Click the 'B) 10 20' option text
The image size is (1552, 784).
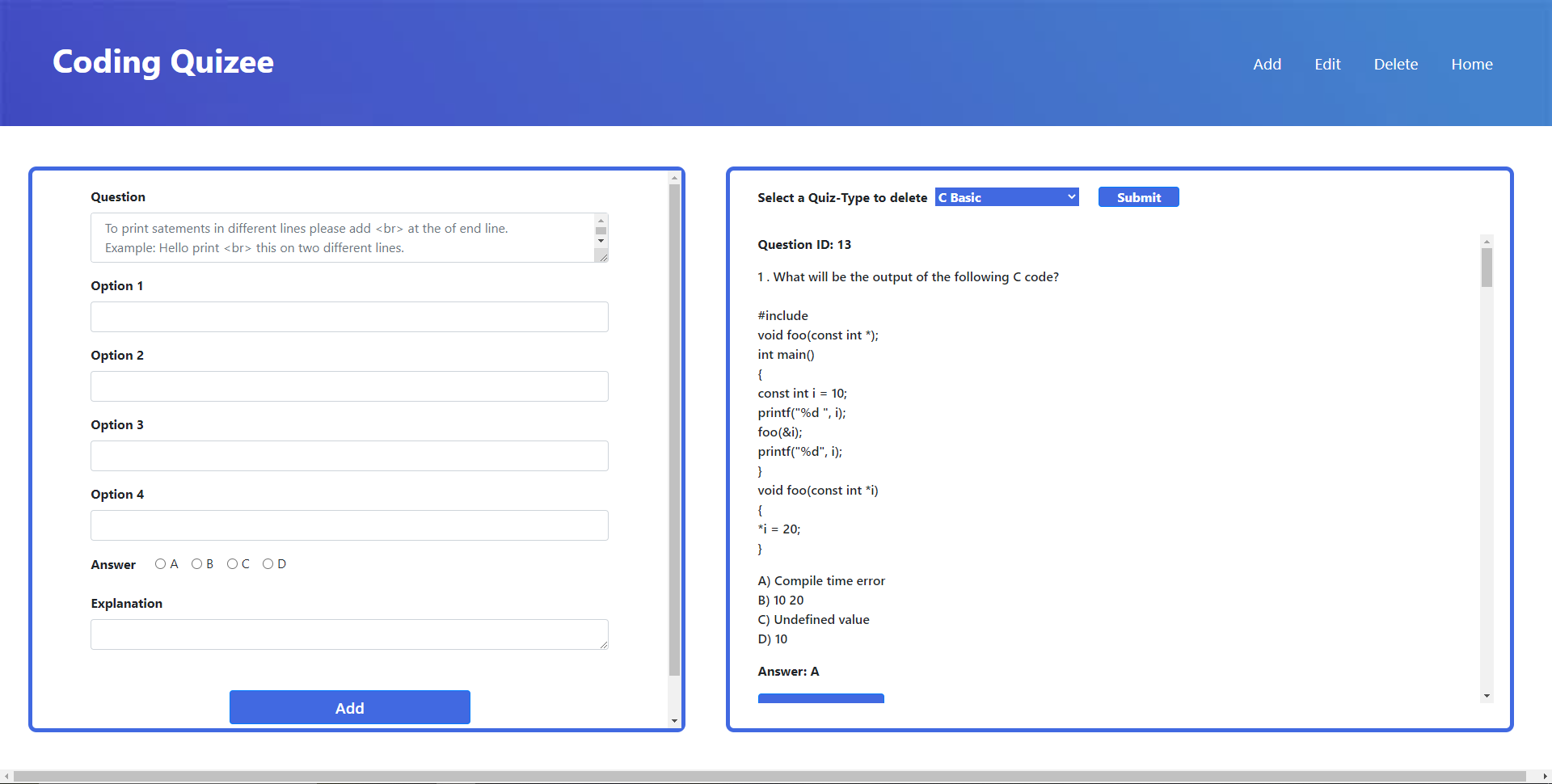(781, 601)
